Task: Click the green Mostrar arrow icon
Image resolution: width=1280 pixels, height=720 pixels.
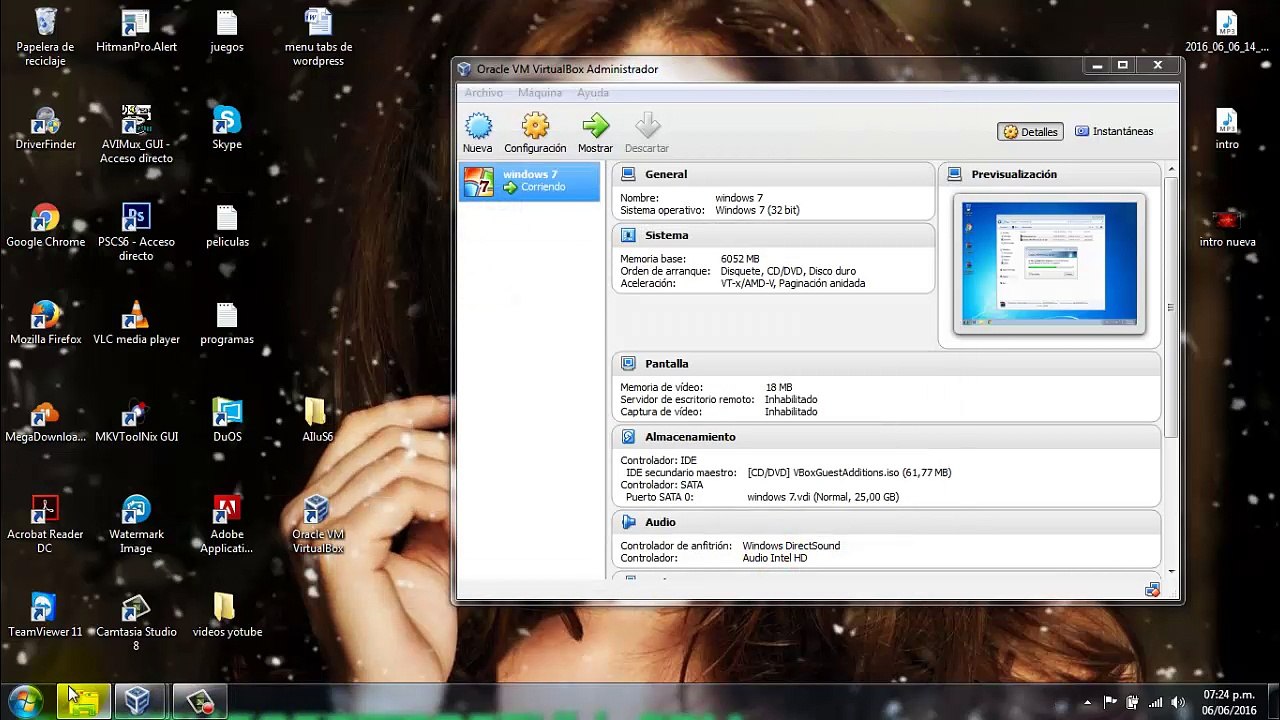Action: point(595,126)
